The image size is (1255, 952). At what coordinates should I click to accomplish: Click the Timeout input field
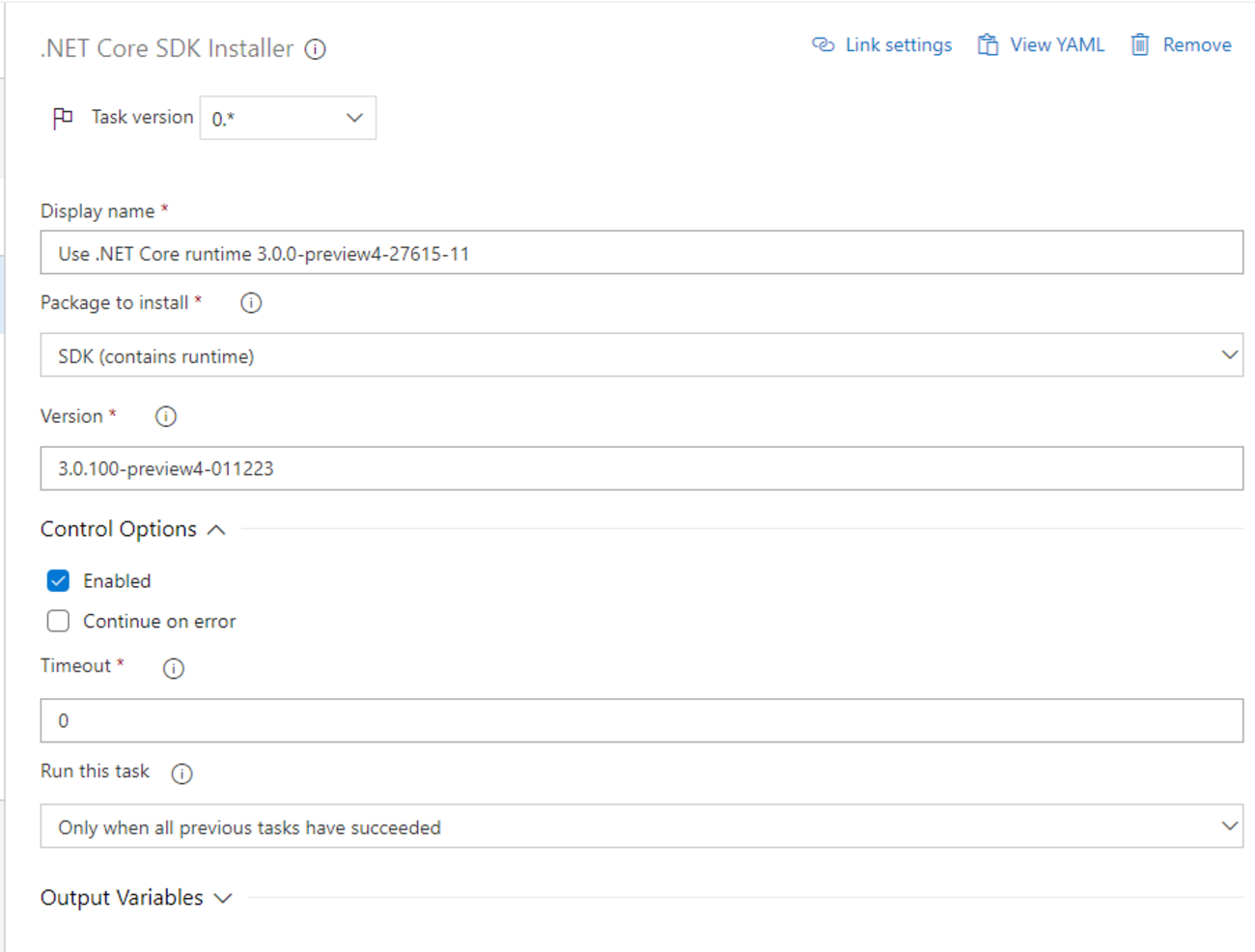pos(641,720)
